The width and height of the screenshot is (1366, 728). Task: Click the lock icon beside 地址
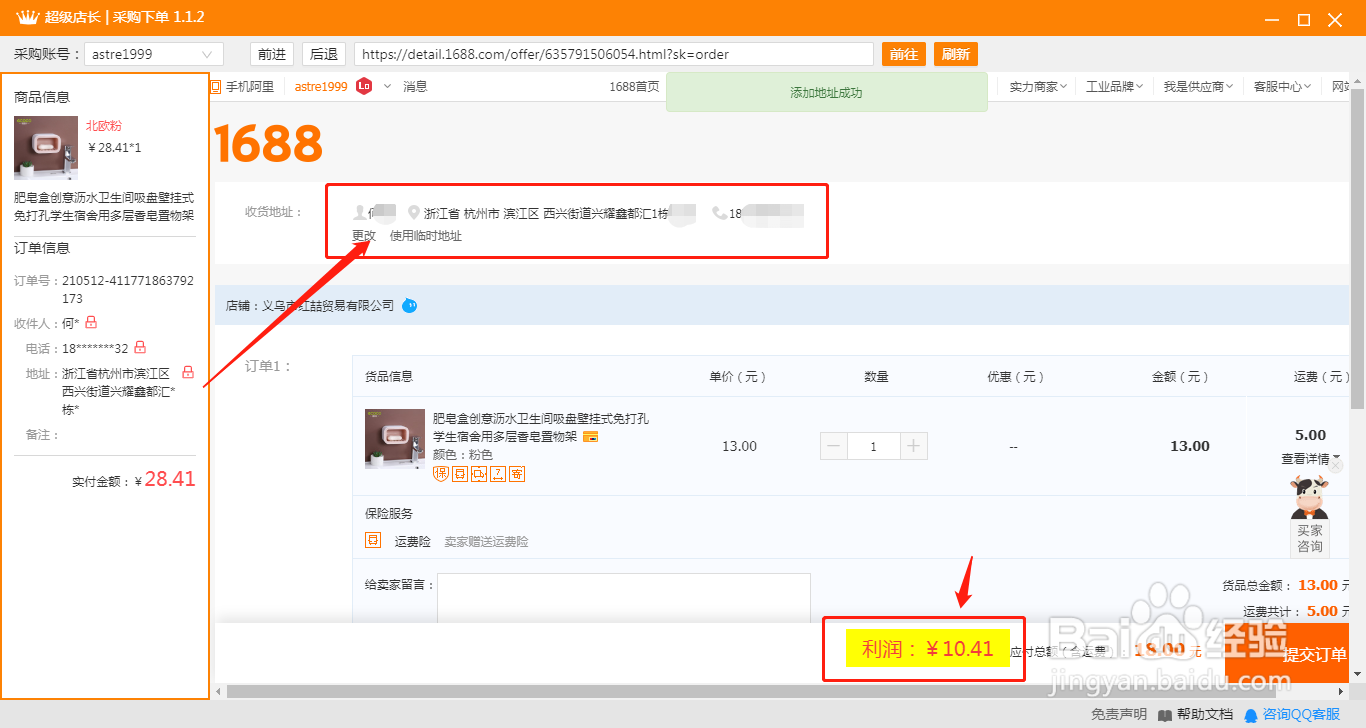point(188,372)
